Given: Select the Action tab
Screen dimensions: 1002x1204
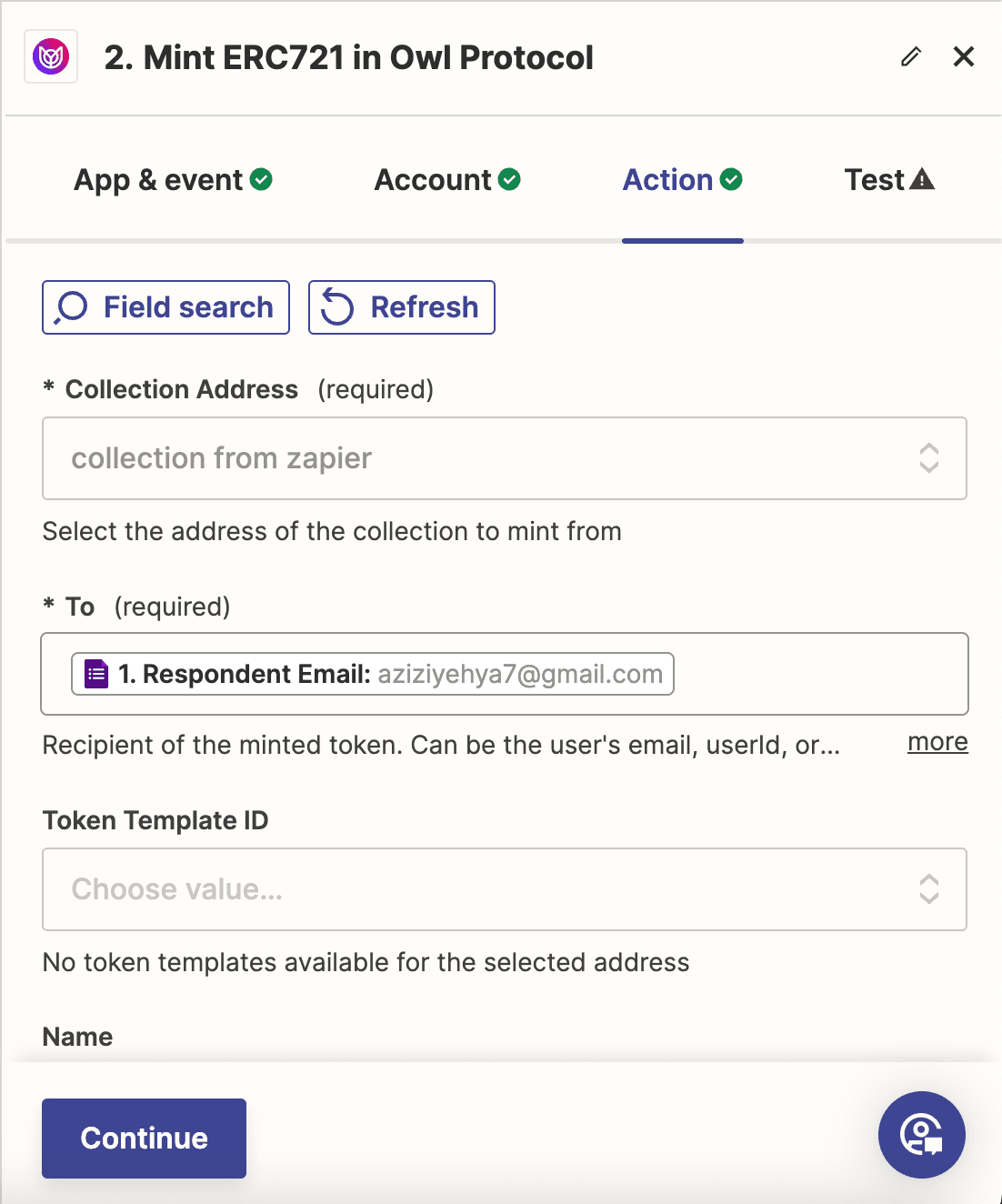Looking at the screenshot, I should pos(668,180).
